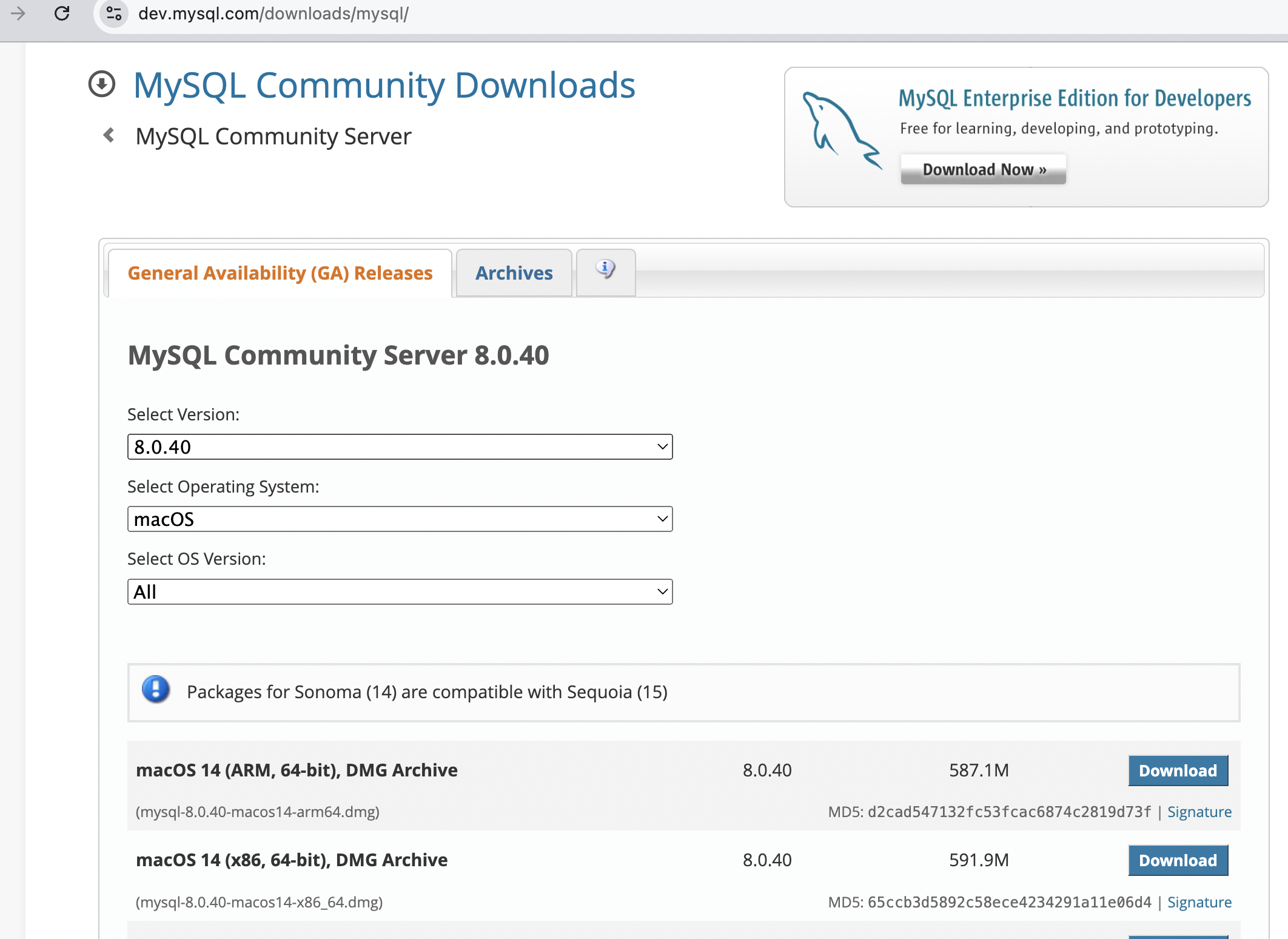Click the MySQL Community Server subtitle

pyautogui.click(x=273, y=136)
